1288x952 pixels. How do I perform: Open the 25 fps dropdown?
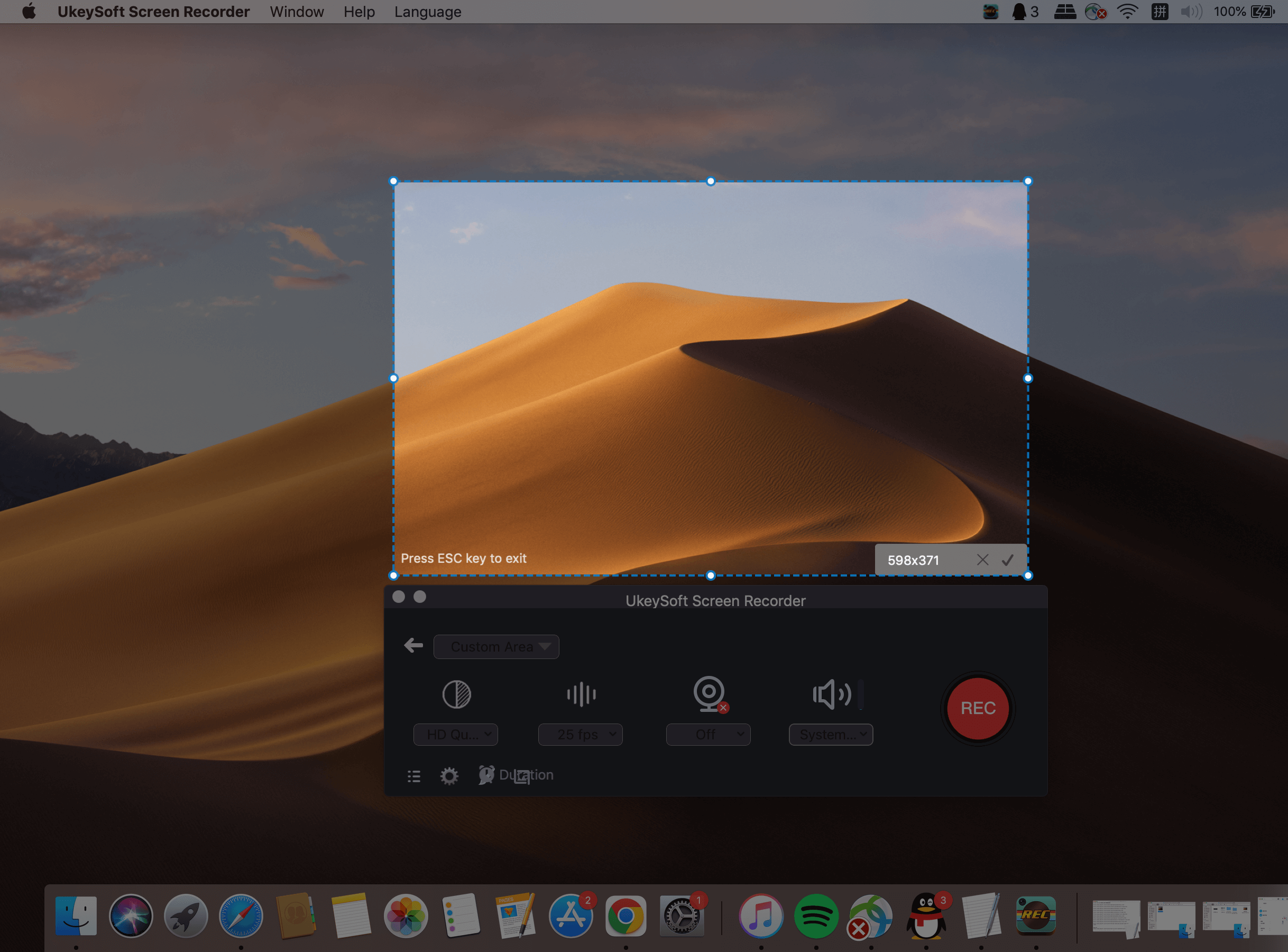(x=580, y=734)
